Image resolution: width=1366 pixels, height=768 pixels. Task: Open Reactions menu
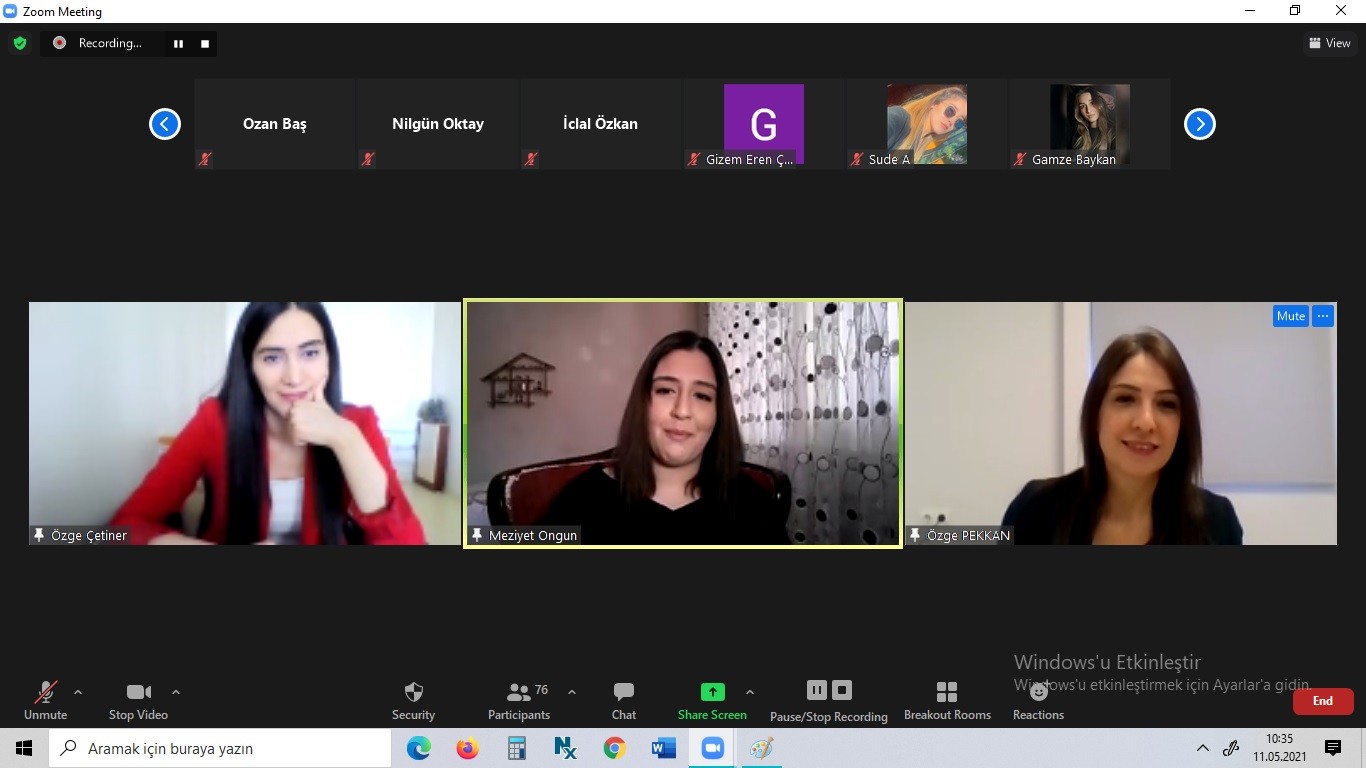point(1038,700)
